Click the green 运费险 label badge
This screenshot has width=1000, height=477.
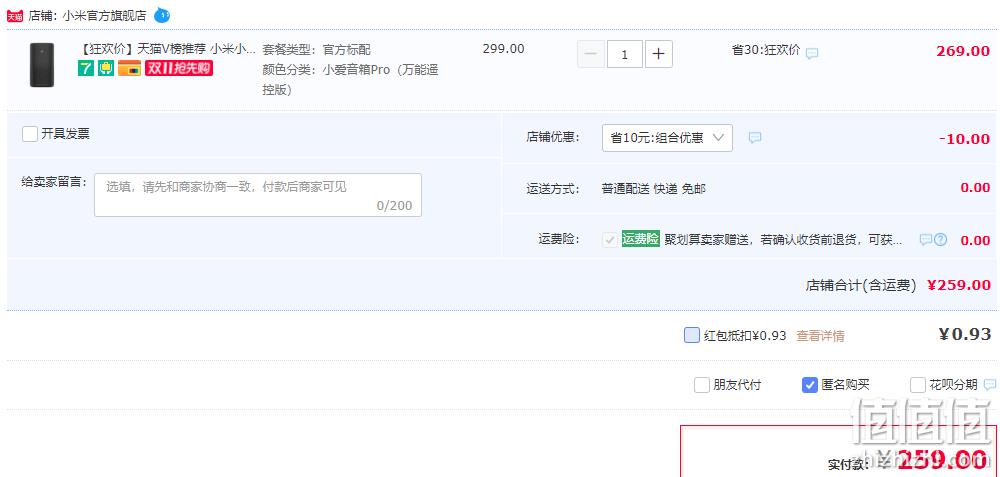[x=640, y=239]
